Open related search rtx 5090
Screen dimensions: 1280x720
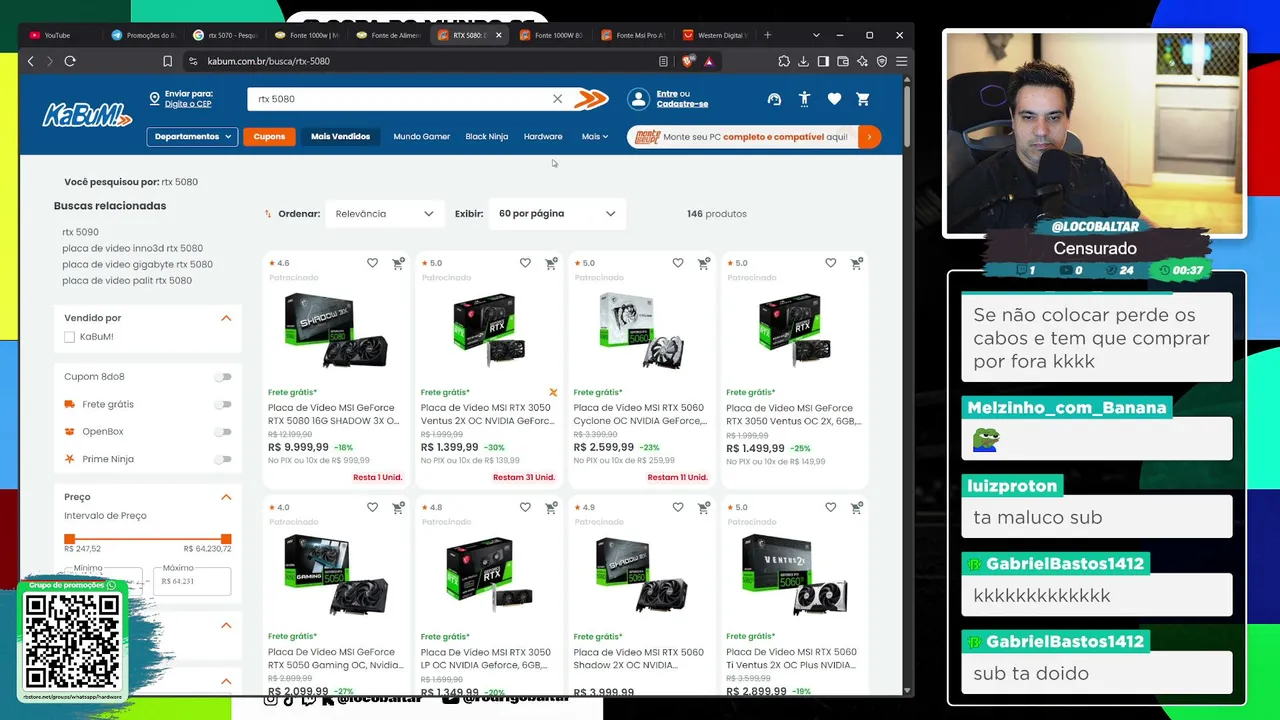[80, 232]
